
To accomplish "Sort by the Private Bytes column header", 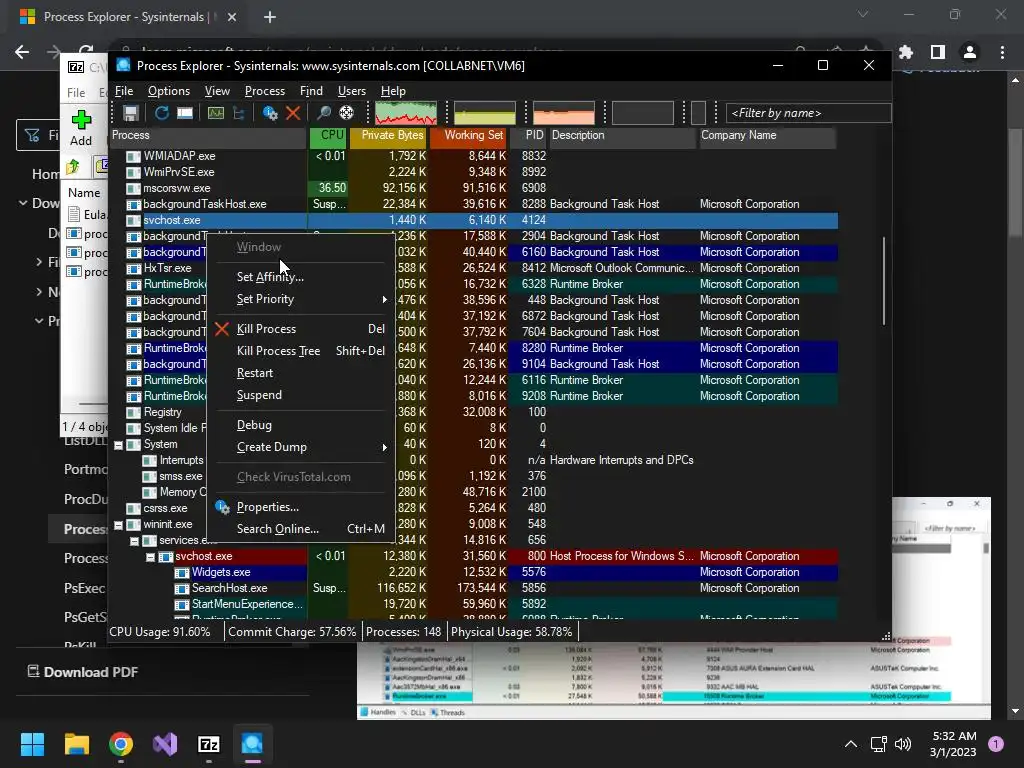I will [x=389, y=135].
